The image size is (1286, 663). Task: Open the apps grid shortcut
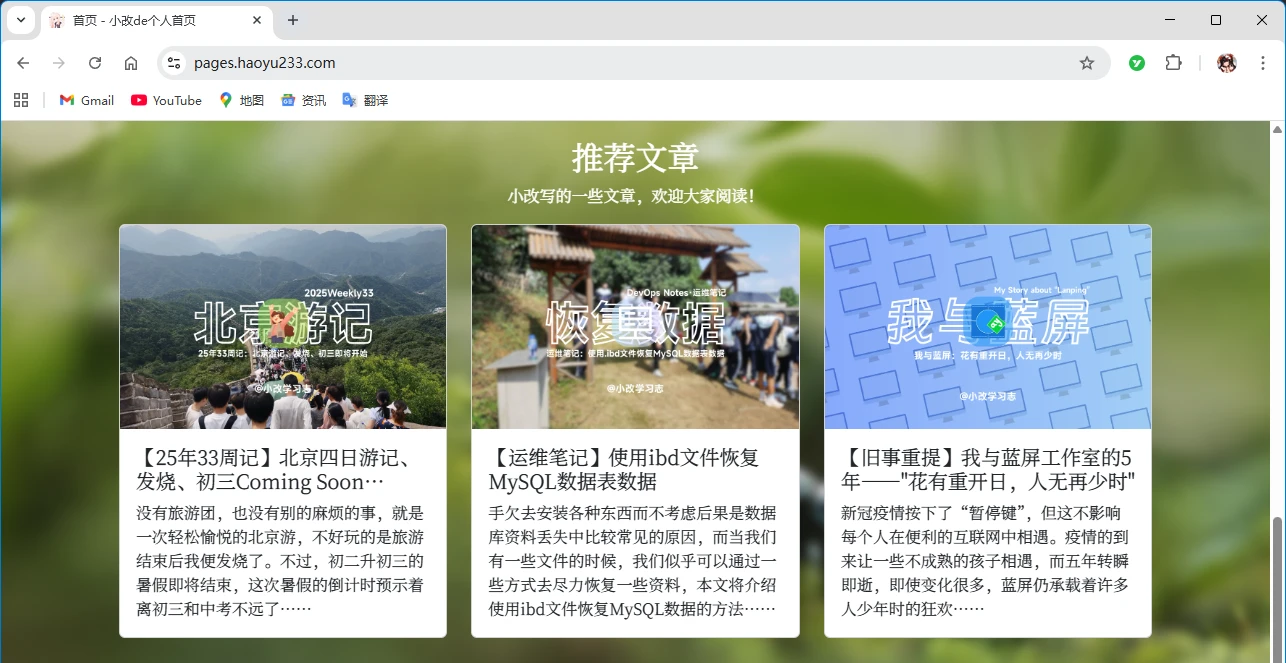(x=21, y=100)
